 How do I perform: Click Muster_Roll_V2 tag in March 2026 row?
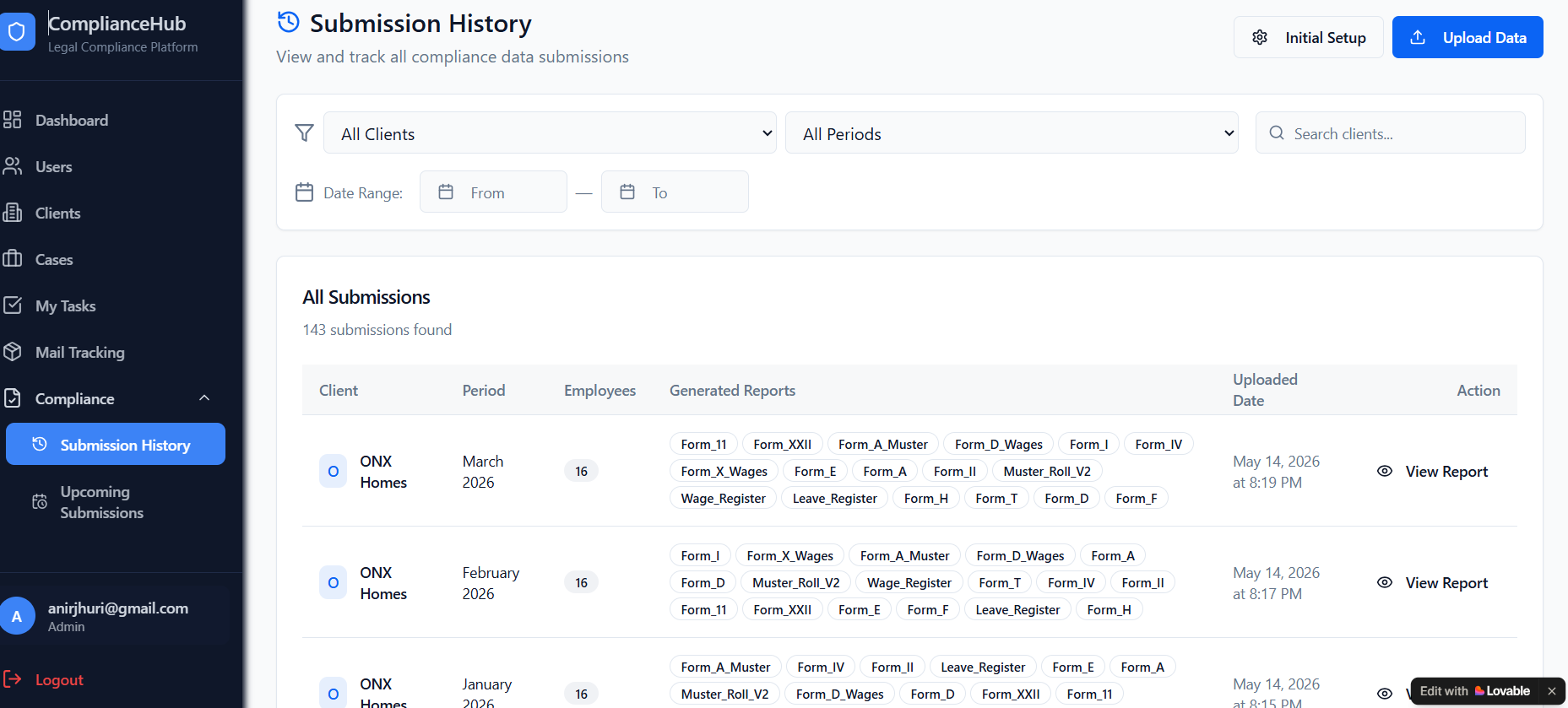point(1047,471)
